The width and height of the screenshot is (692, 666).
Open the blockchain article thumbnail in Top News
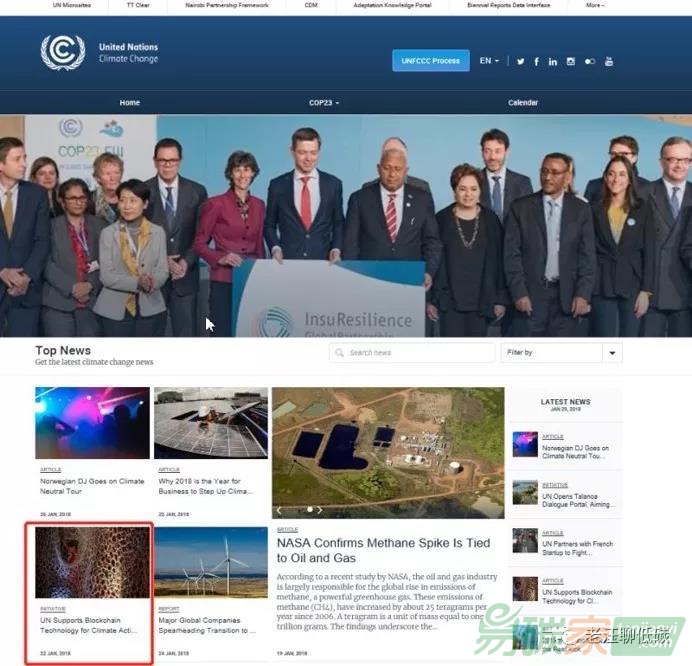pyautogui.click(x=92, y=562)
